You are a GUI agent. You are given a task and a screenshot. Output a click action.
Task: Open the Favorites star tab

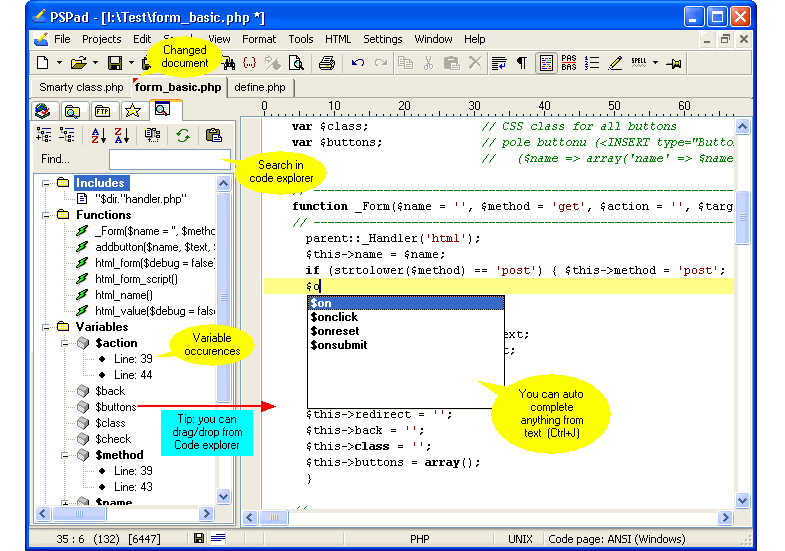click(133, 111)
